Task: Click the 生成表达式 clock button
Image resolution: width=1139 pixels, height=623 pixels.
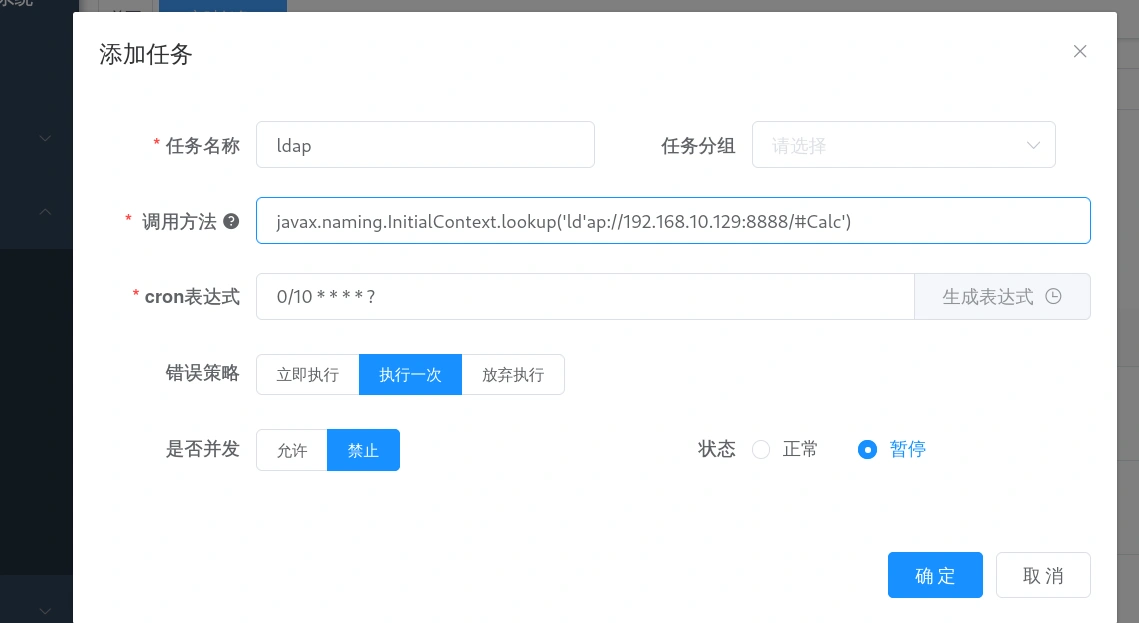Action: (1002, 297)
